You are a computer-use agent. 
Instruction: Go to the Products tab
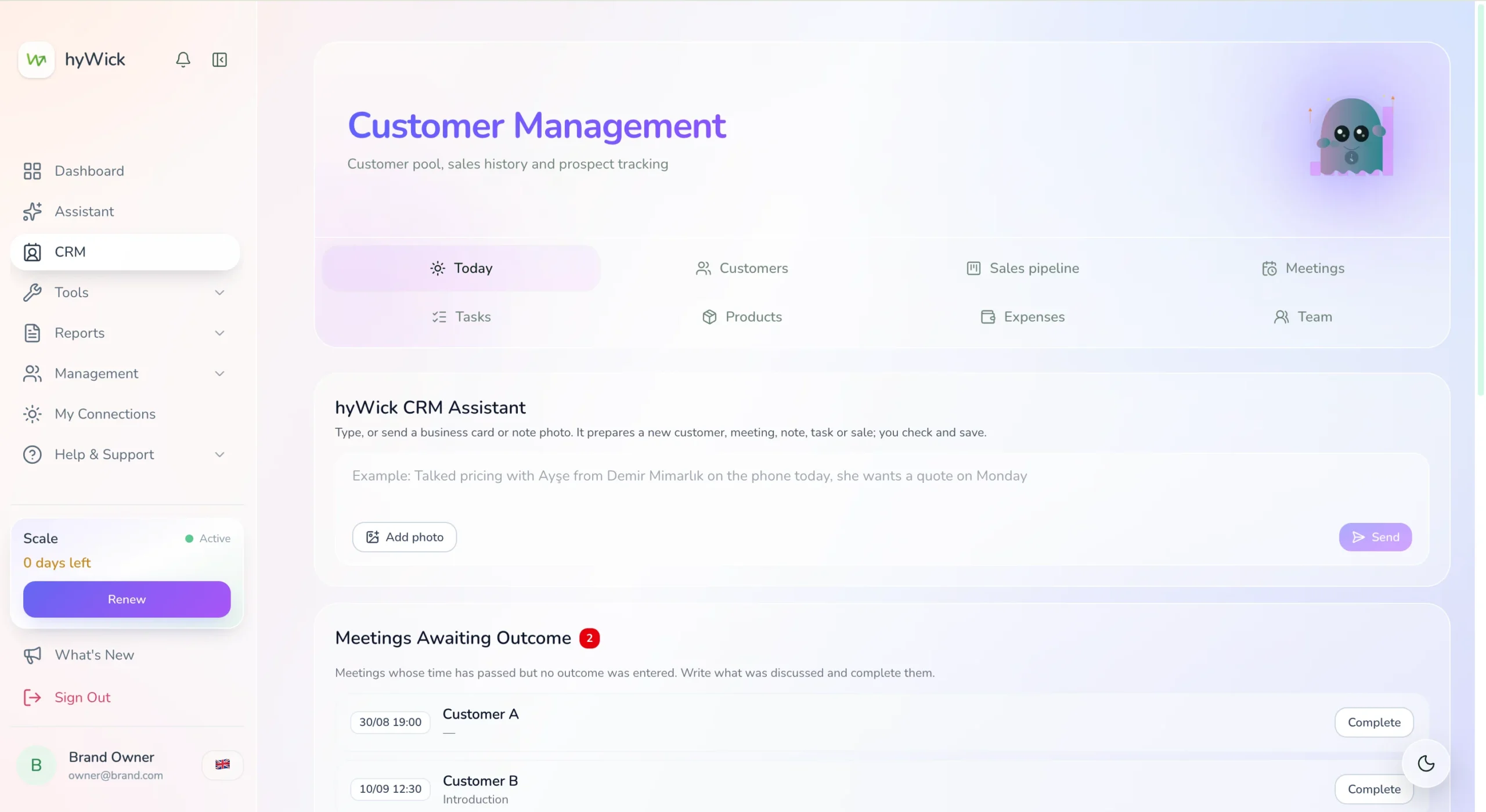(x=741, y=317)
